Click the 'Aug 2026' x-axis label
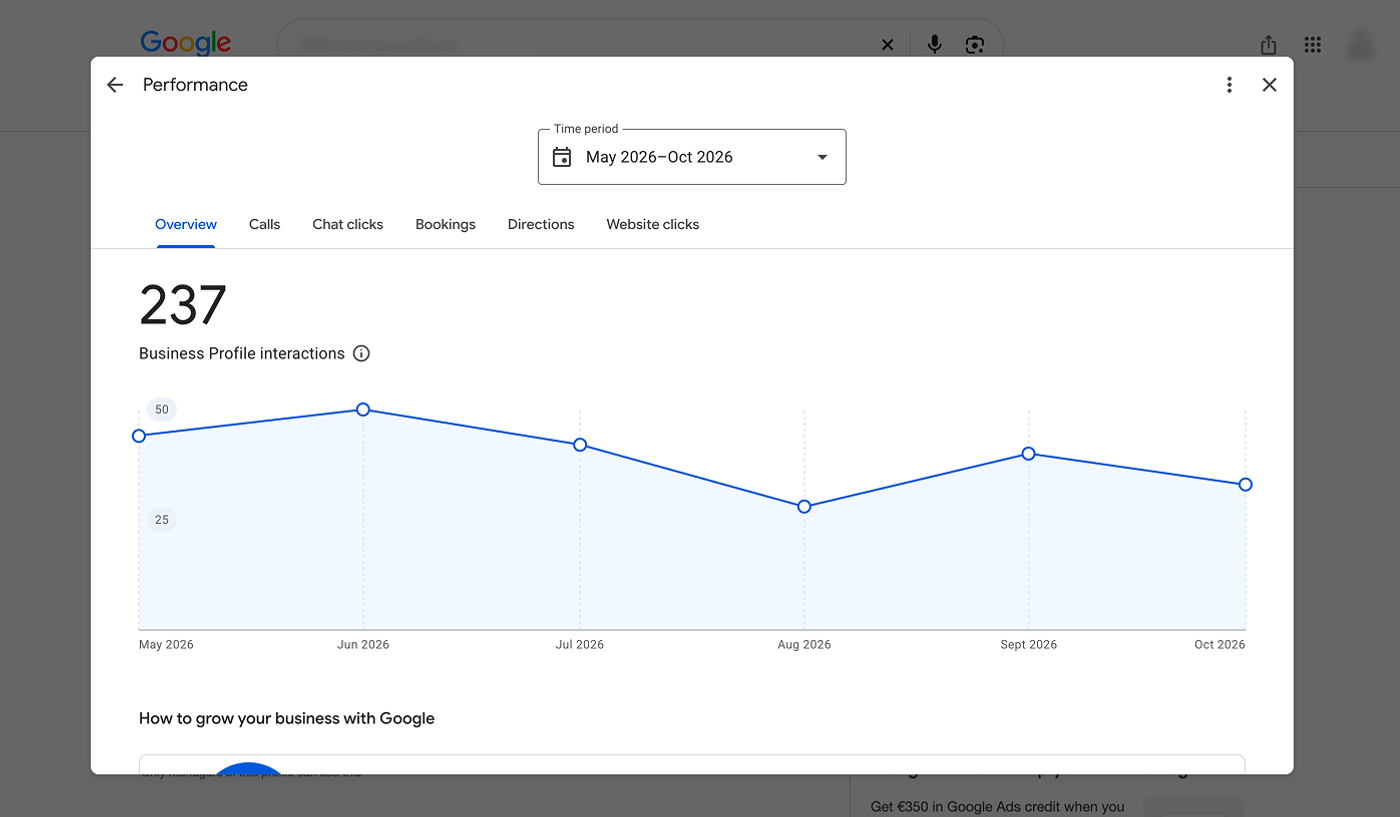The width and height of the screenshot is (1400, 817). click(804, 645)
